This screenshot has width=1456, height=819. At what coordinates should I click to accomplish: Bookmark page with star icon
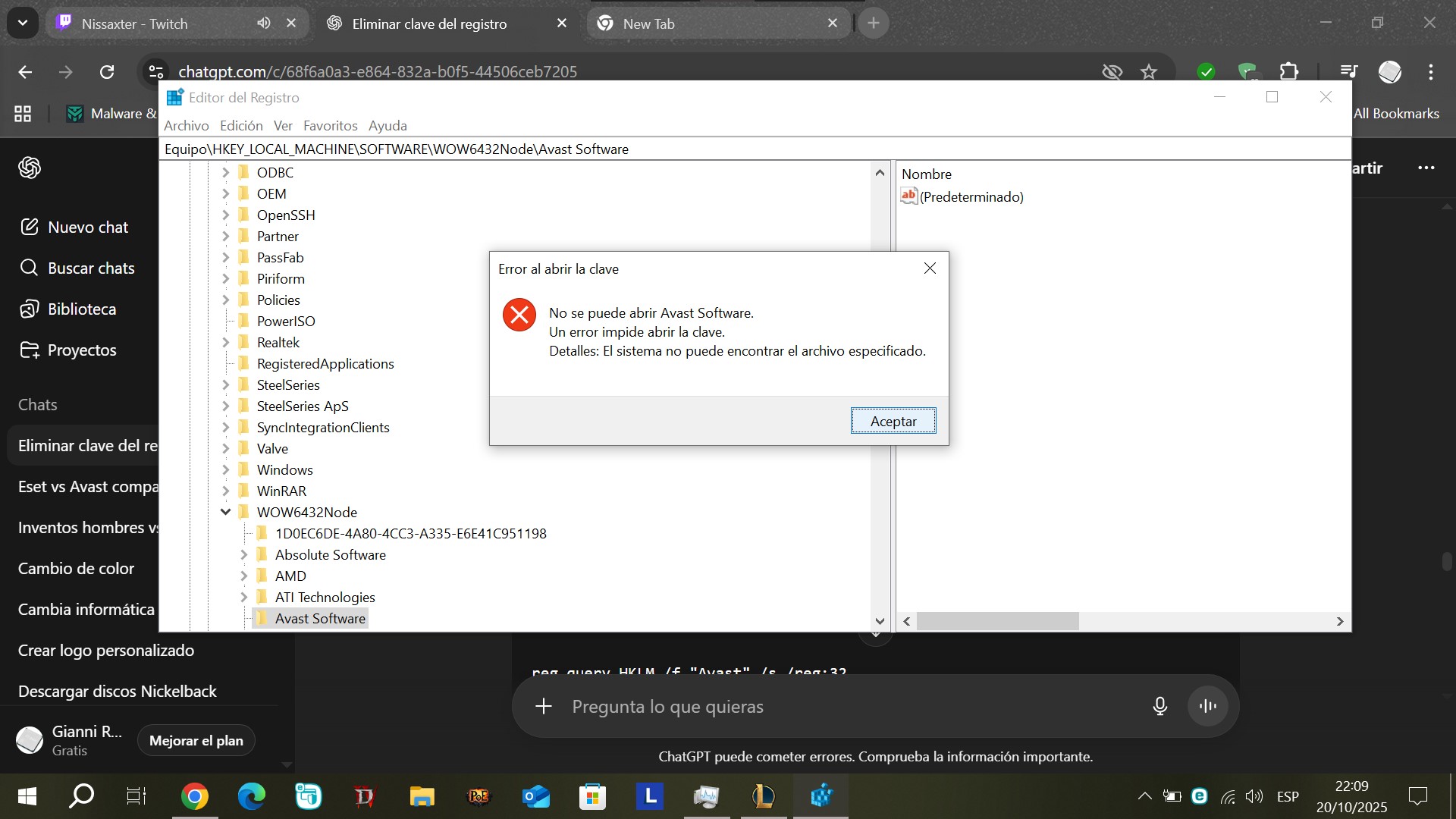tap(1149, 71)
